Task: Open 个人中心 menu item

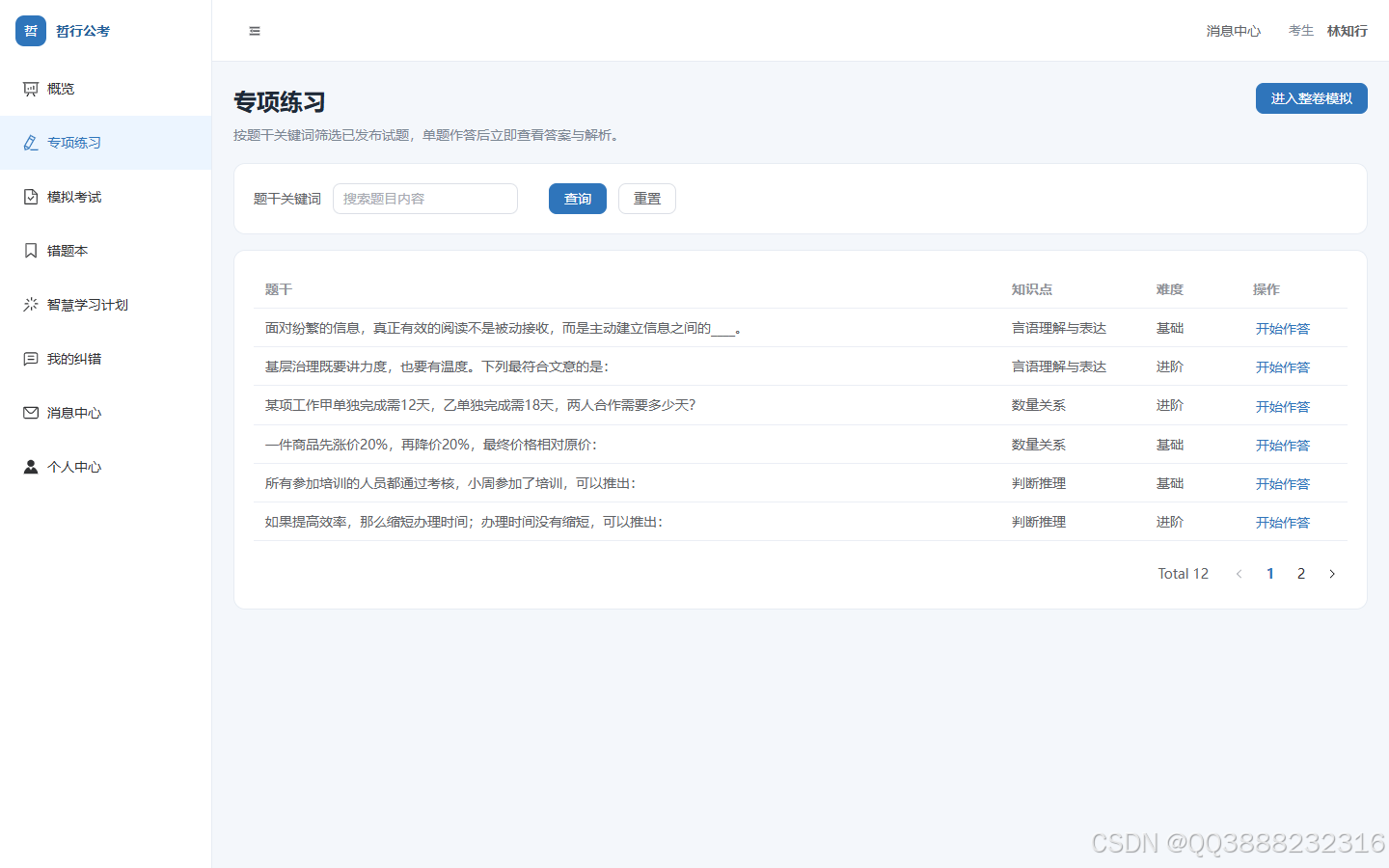Action: click(106, 467)
